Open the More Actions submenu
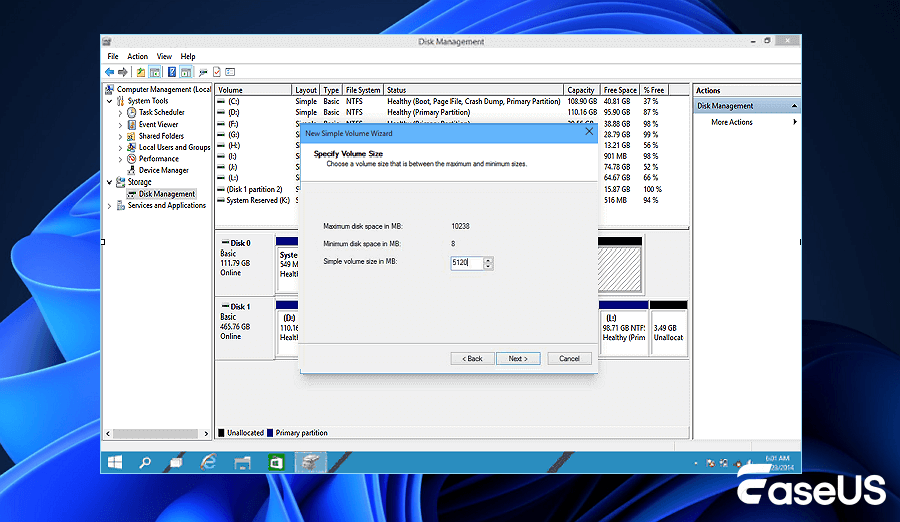The width and height of the screenshot is (900, 522). coord(746,122)
